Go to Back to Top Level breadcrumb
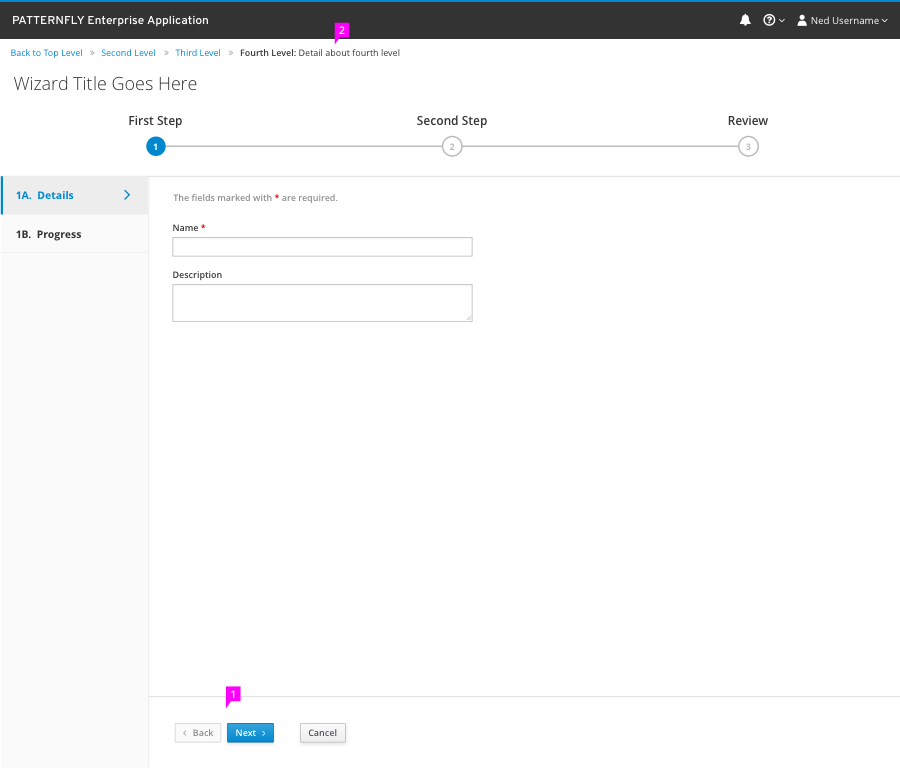 click(x=46, y=53)
